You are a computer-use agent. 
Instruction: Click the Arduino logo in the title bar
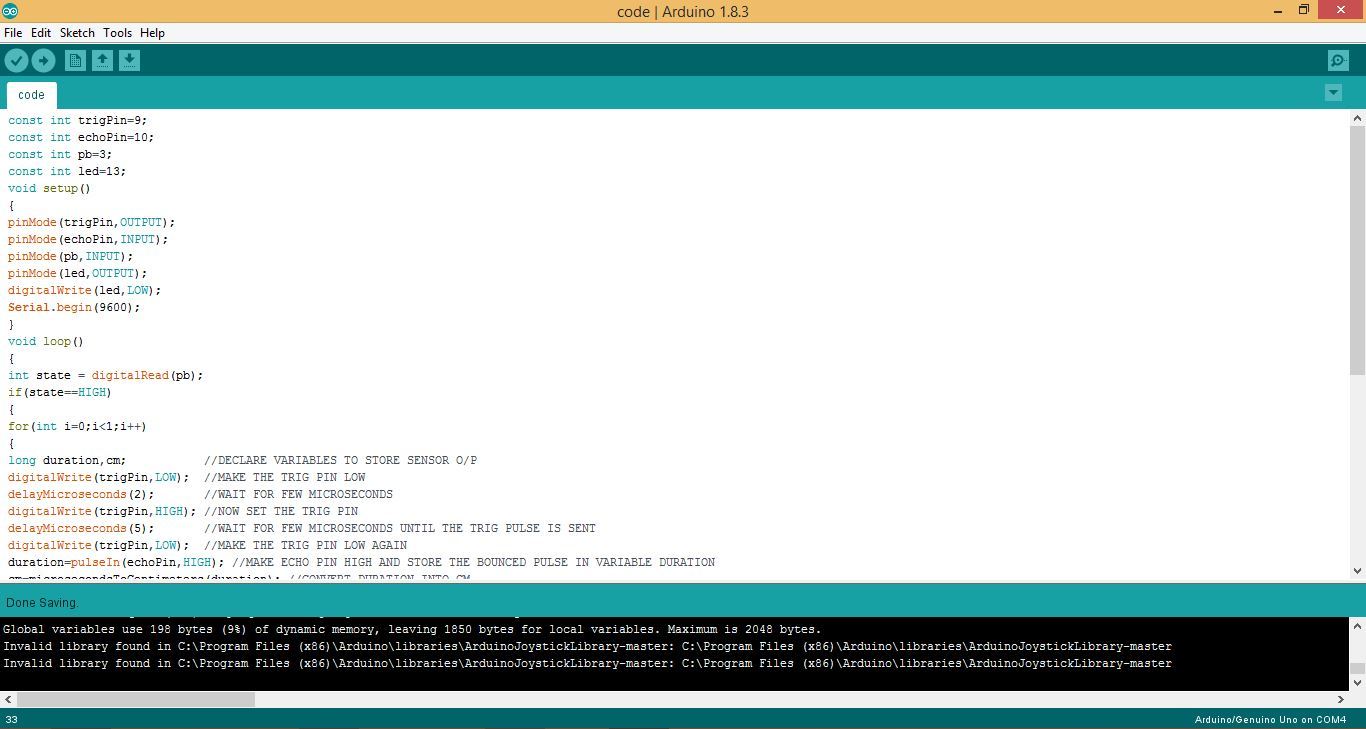pyautogui.click(x=10, y=11)
